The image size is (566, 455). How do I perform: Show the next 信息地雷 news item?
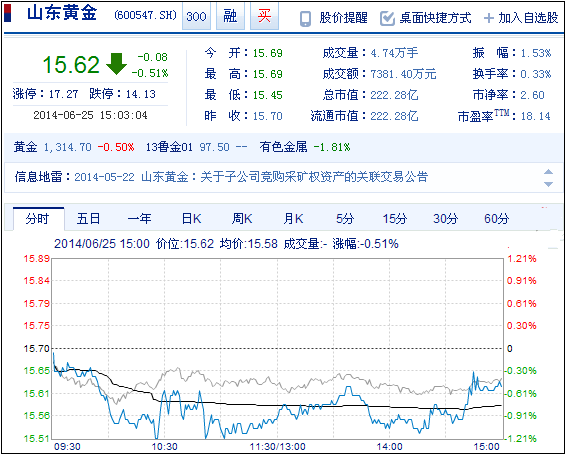point(548,184)
